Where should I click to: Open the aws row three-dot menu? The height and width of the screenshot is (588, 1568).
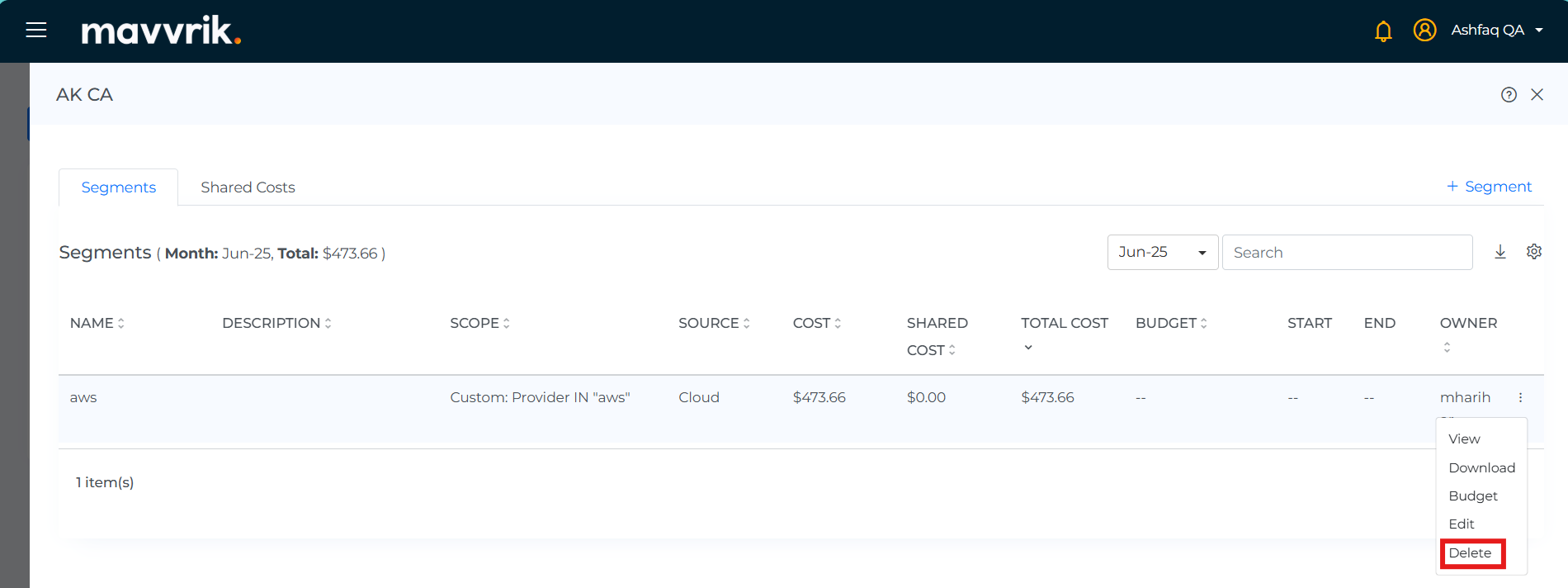pyautogui.click(x=1520, y=398)
